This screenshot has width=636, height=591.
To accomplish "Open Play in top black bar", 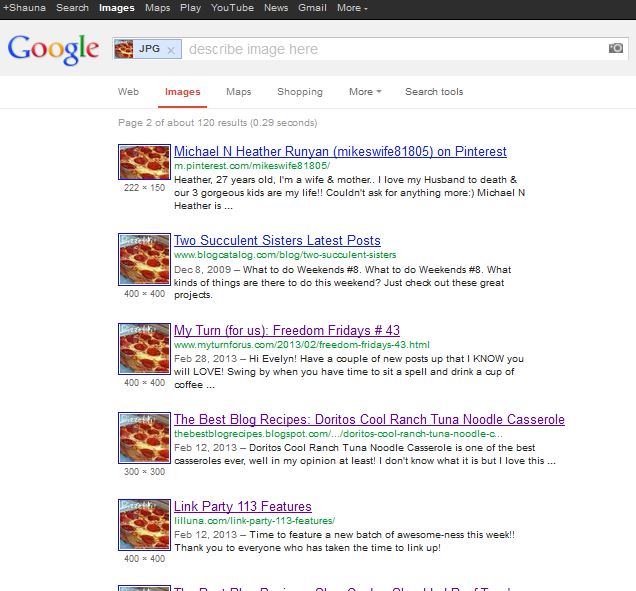I will [191, 8].
